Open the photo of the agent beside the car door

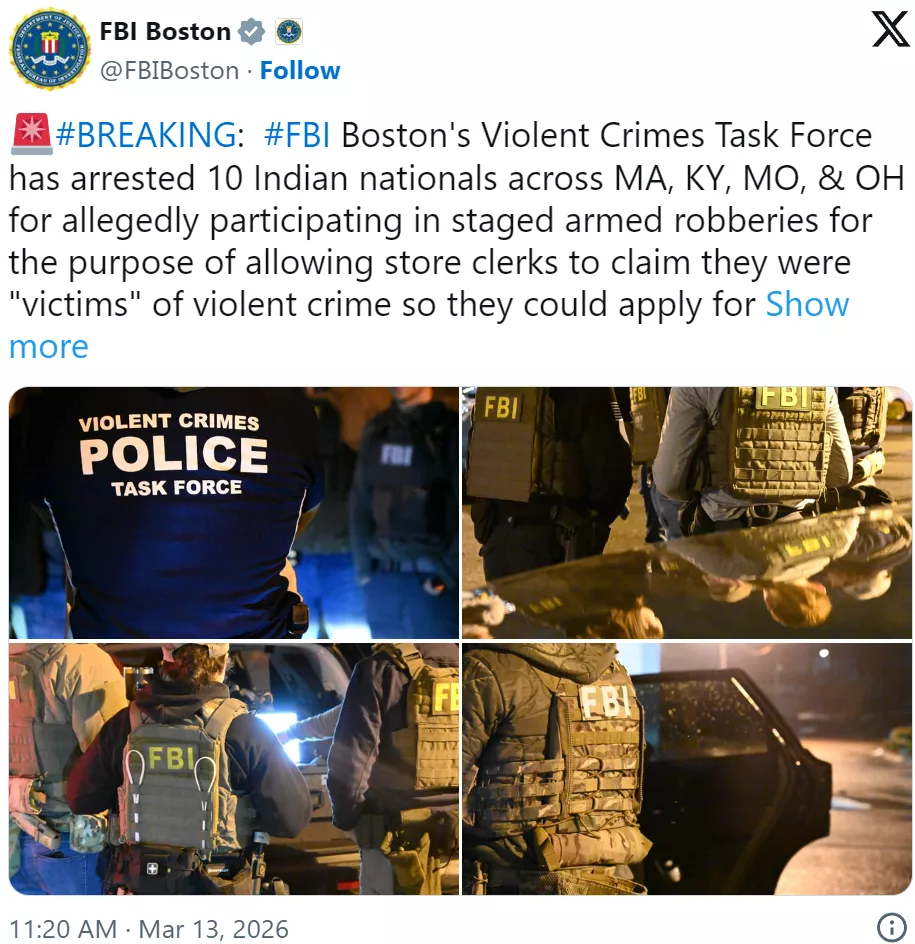click(687, 769)
